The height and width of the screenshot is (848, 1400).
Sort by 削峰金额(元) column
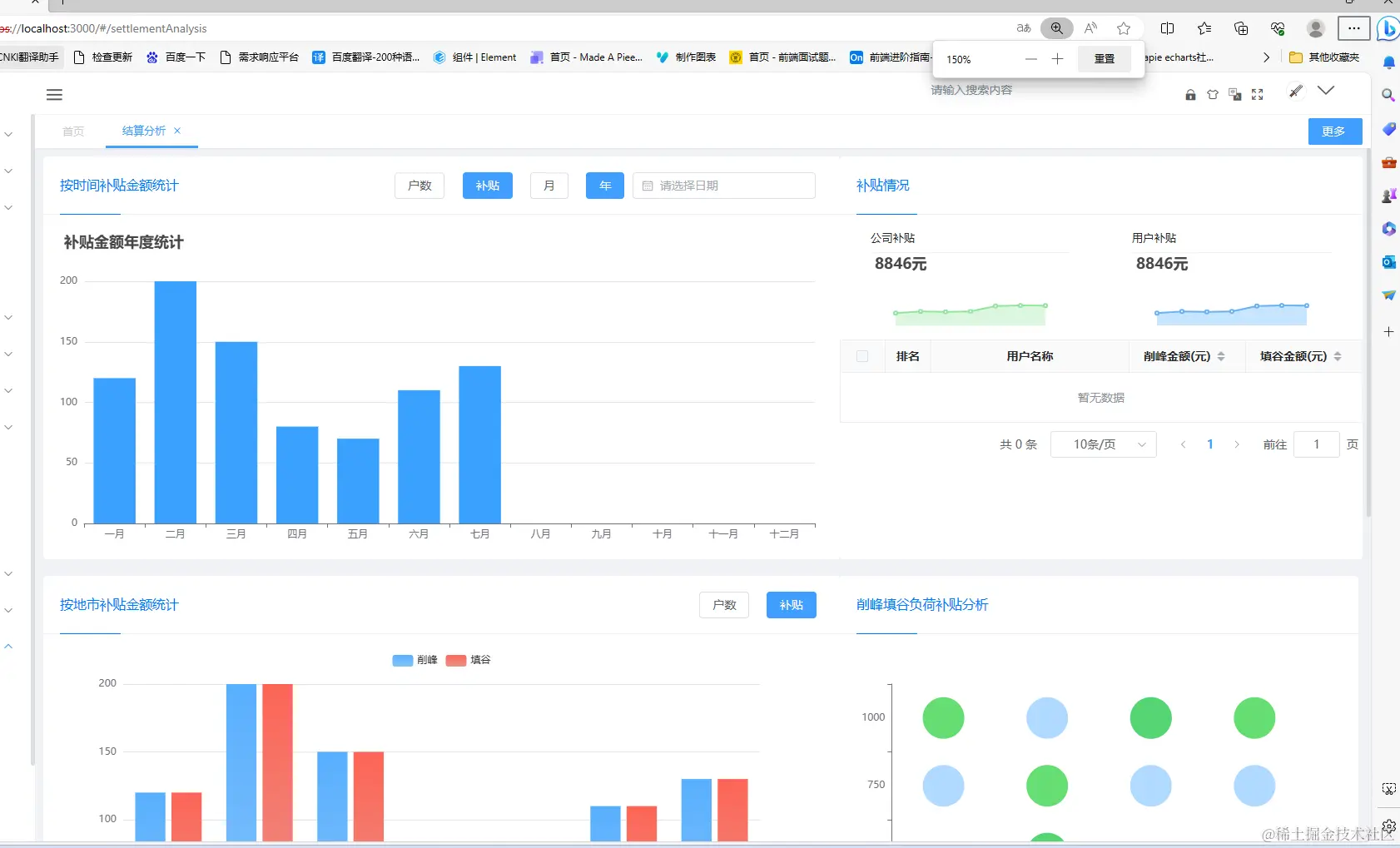(x=1221, y=356)
